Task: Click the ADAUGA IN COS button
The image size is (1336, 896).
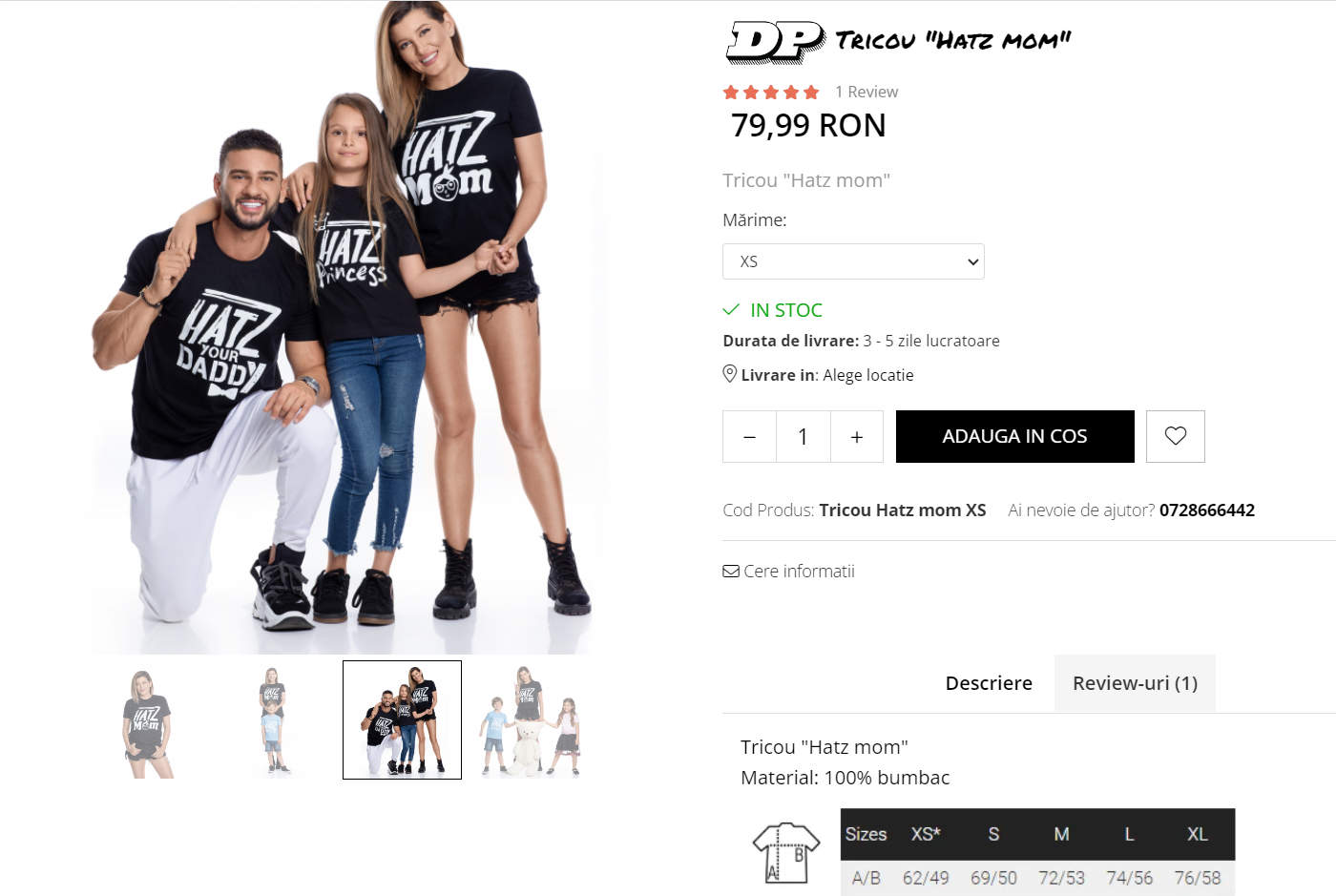Action: tap(1015, 436)
